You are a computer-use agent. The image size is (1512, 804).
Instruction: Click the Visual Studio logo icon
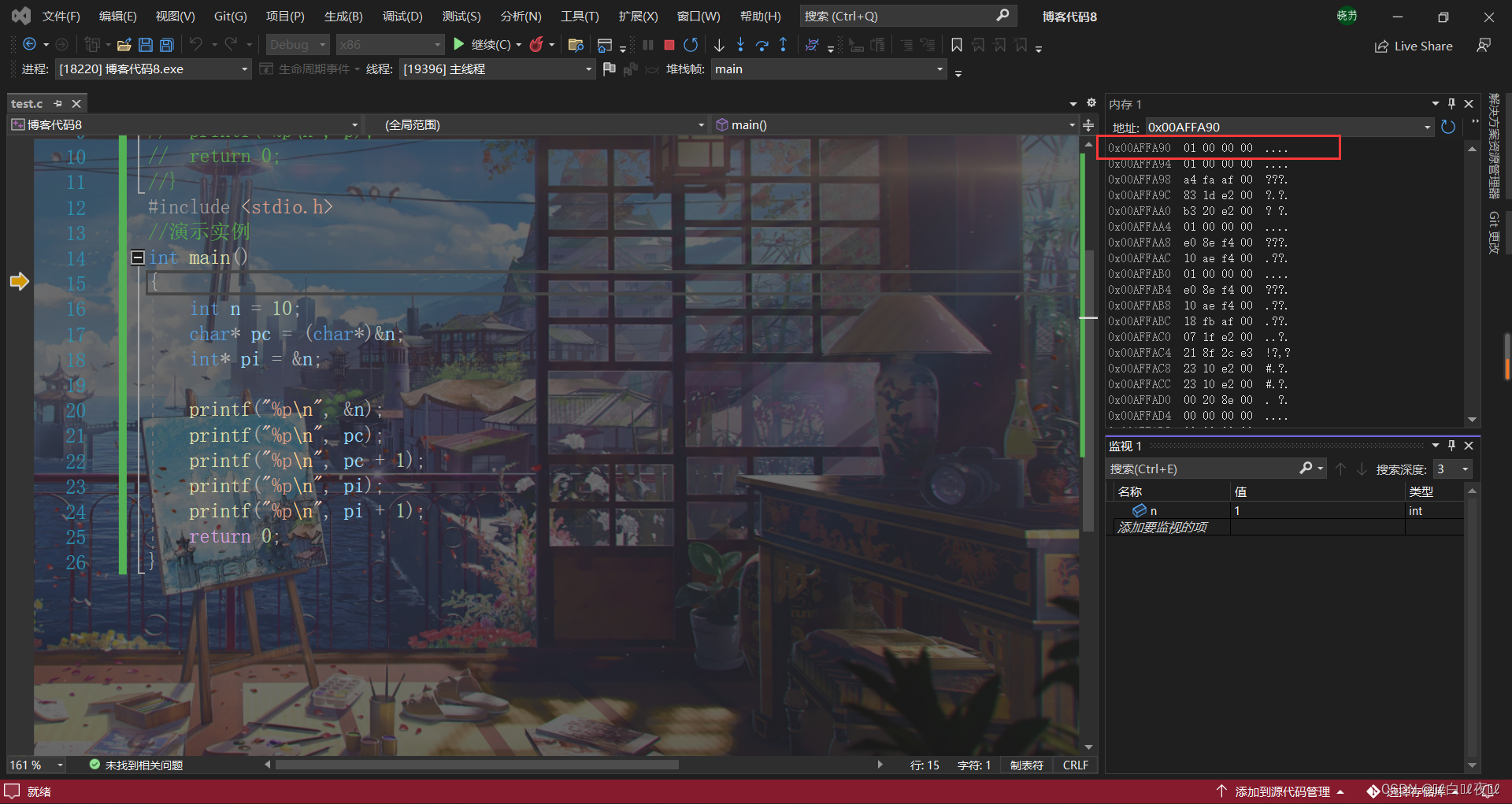tap(21, 16)
